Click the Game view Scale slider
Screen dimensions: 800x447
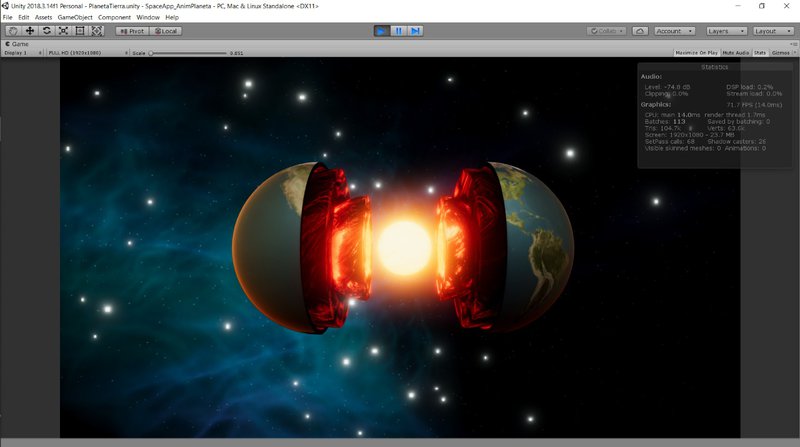[x=188, y=52]
